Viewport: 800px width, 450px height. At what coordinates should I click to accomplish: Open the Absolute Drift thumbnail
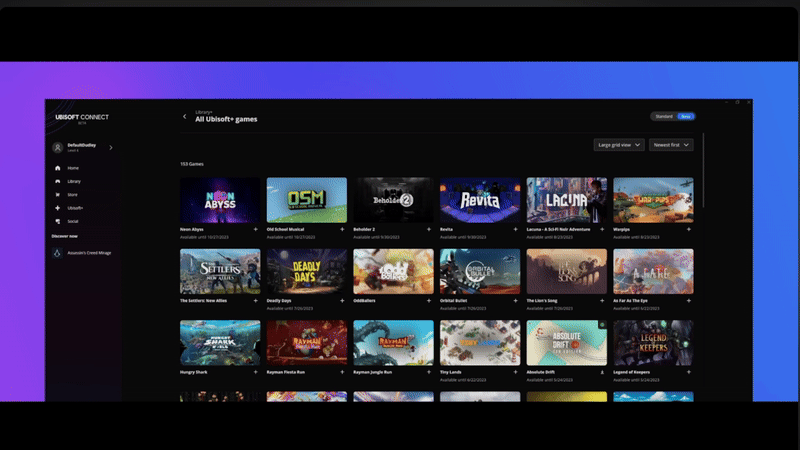point(567,343)
